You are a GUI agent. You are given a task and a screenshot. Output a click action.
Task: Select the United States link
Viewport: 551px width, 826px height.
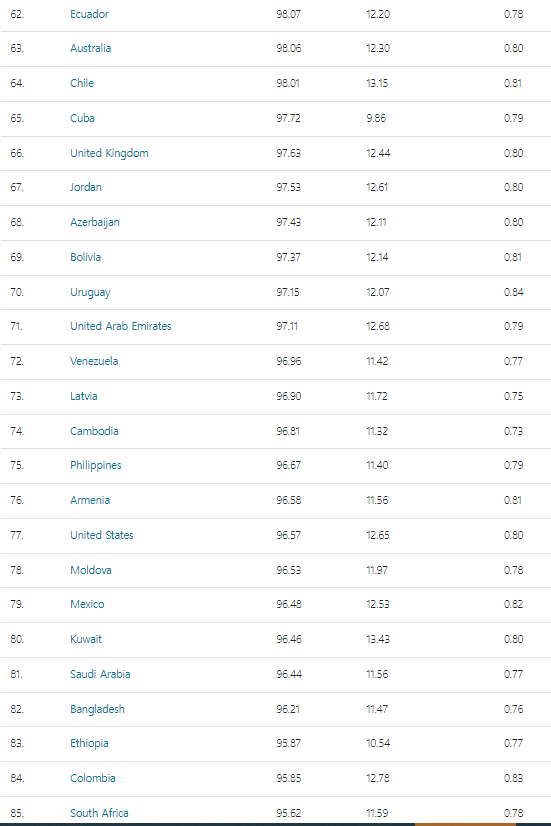click(102, 535)
